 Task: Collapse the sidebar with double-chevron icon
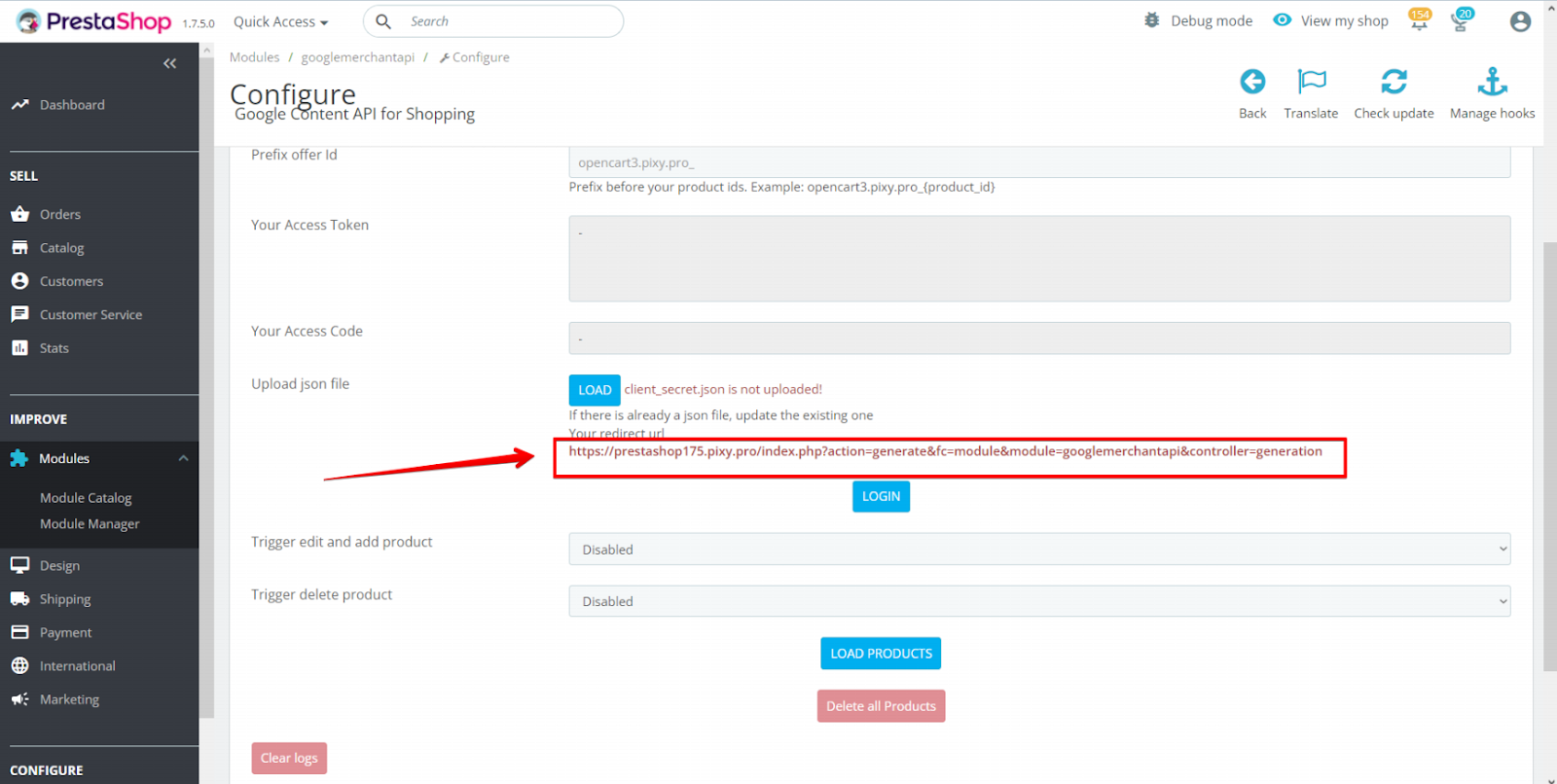(169, 64)
